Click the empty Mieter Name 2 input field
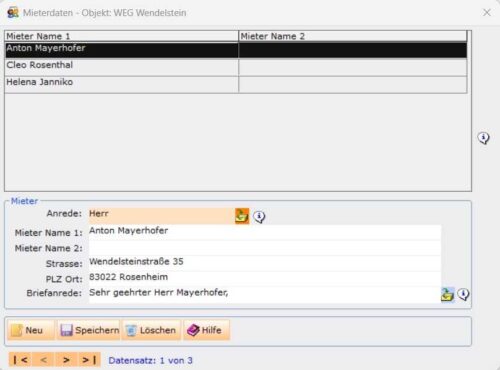Screen dimensions: 500x370 click(x=265, y=248)
